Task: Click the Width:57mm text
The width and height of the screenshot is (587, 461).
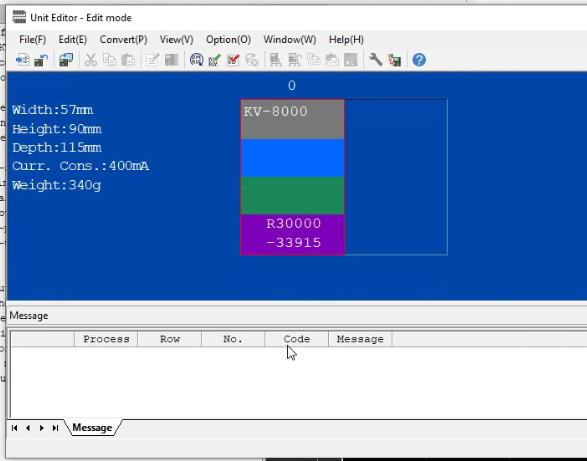Action: coord(52,110)
